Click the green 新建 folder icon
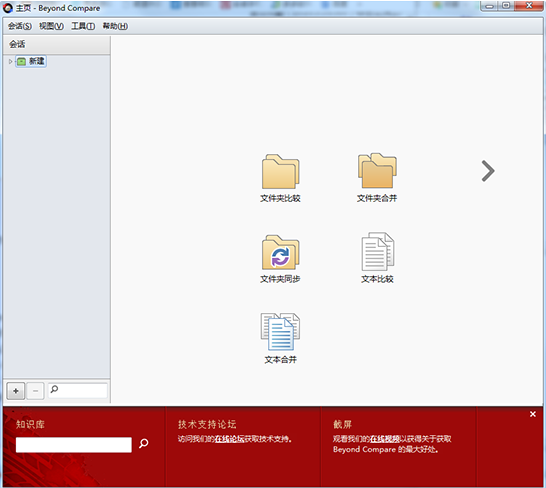546x488 pixels. (22, 62)
